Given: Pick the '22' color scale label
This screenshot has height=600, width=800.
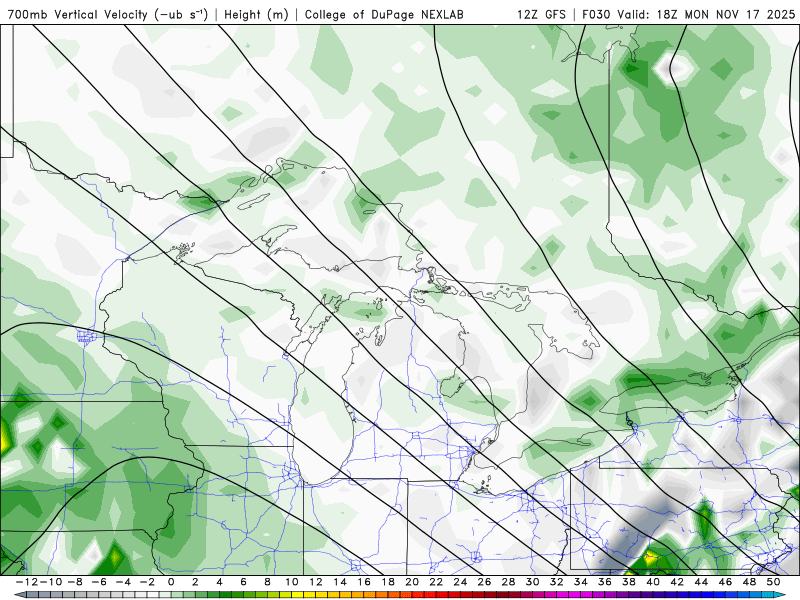Looking at the screenshot, I should coord(436,582).
